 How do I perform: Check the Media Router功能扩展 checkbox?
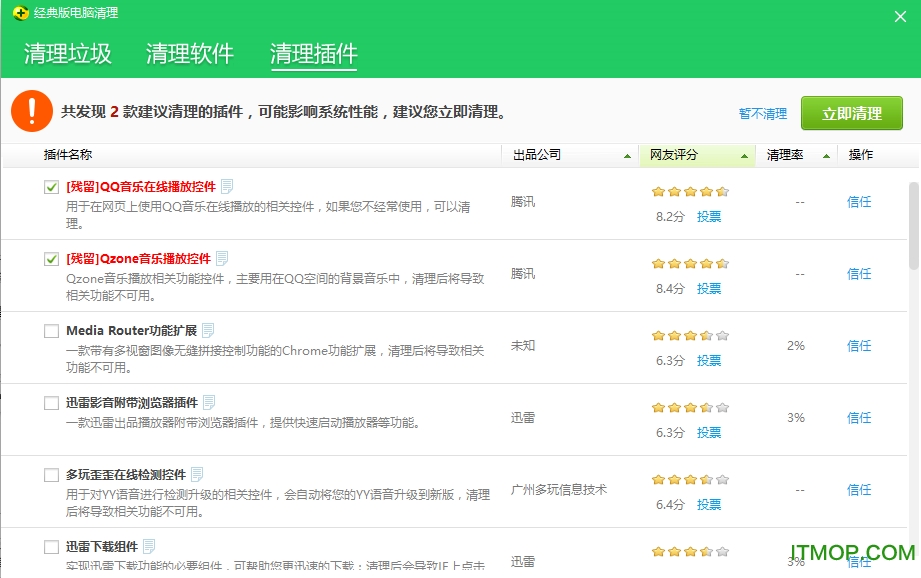[x=52, y=331]
